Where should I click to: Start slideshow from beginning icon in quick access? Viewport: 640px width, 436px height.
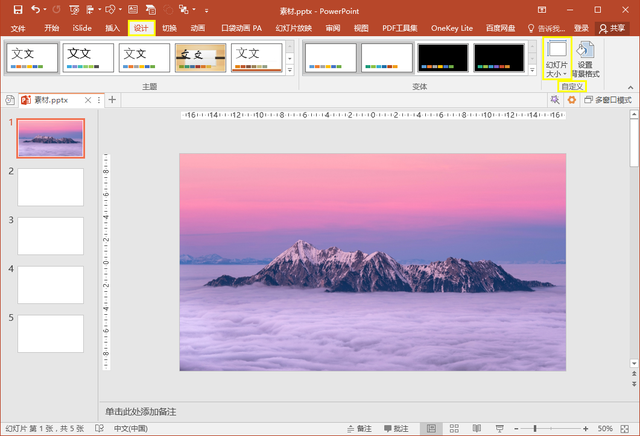[x=74, y=10]
